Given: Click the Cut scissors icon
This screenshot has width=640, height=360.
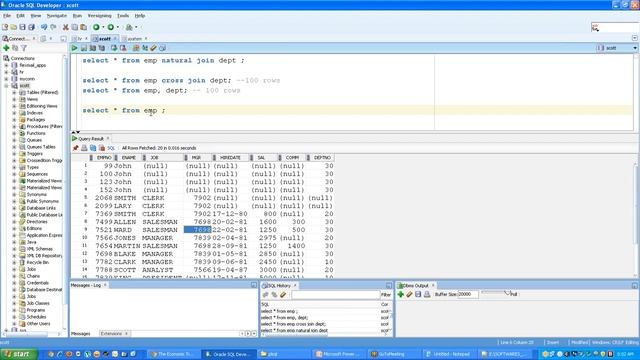Looking at the screenshot, I should point(65,27).
